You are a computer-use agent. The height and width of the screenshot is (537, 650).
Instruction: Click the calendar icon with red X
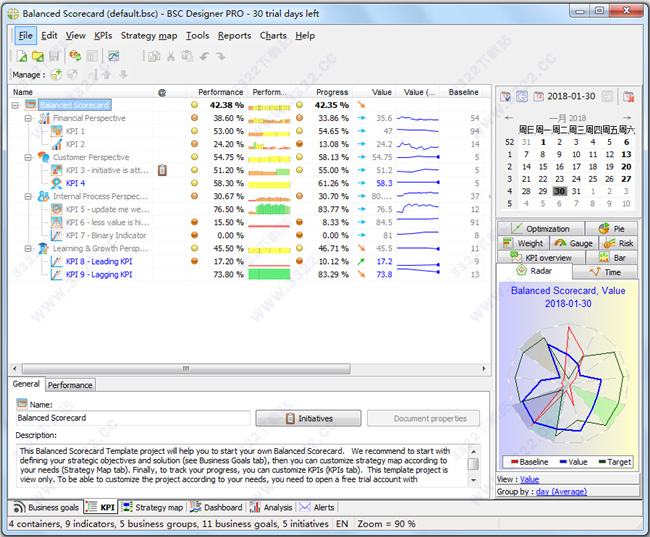click(x=628, y=97)
